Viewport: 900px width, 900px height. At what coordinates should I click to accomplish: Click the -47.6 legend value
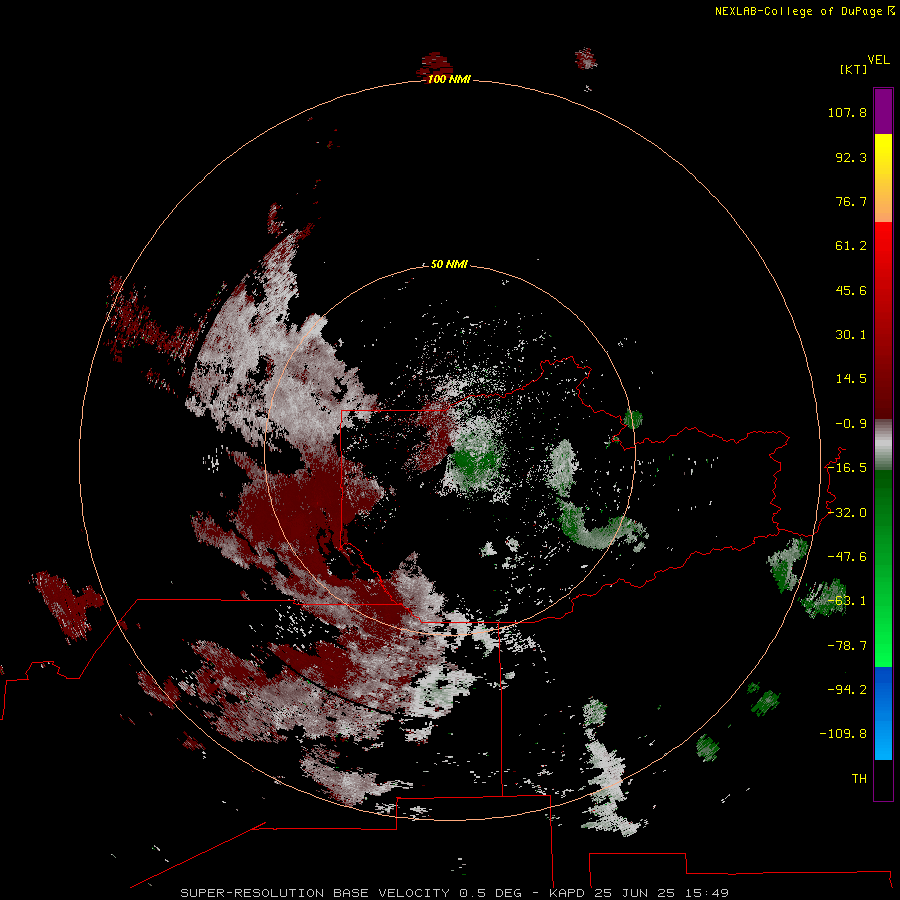coord(847,557)
